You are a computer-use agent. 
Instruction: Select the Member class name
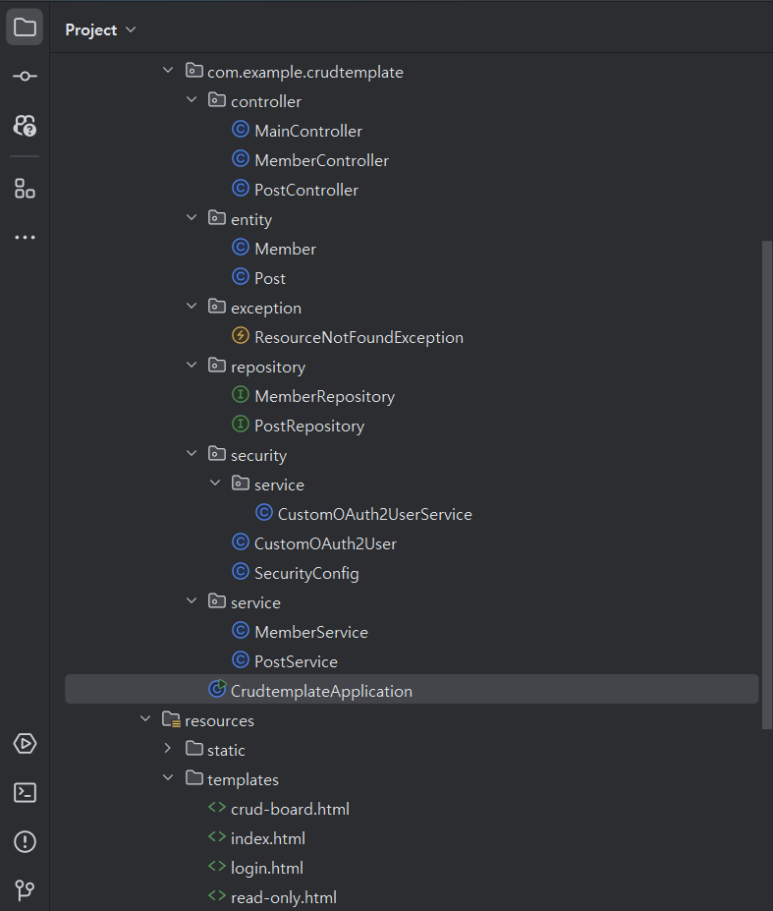click(285, 249)
